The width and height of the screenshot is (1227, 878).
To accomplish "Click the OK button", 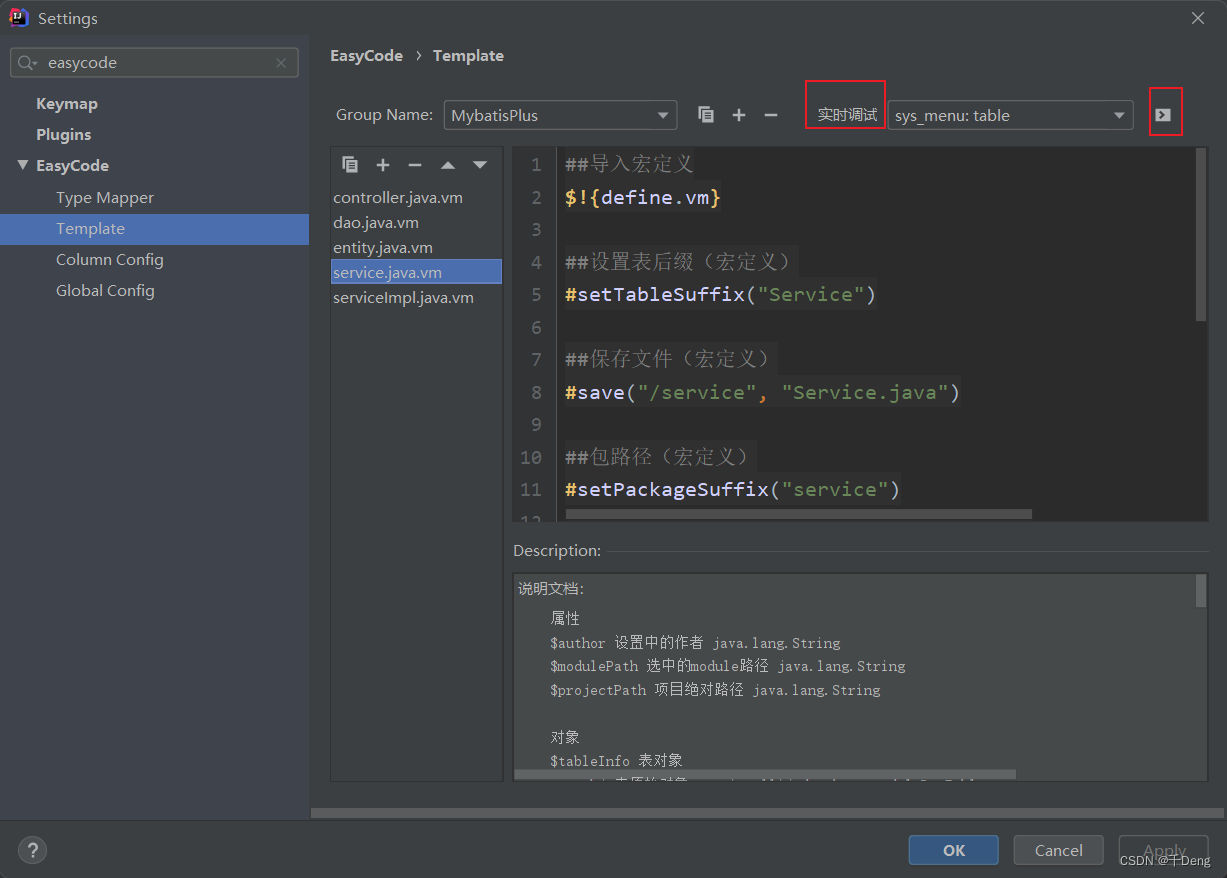I will click(x=954, y=850).
